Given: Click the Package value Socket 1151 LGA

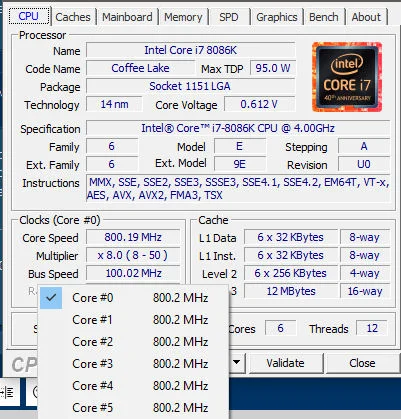Looking at the screenshot, I should (x=190, y=86).
